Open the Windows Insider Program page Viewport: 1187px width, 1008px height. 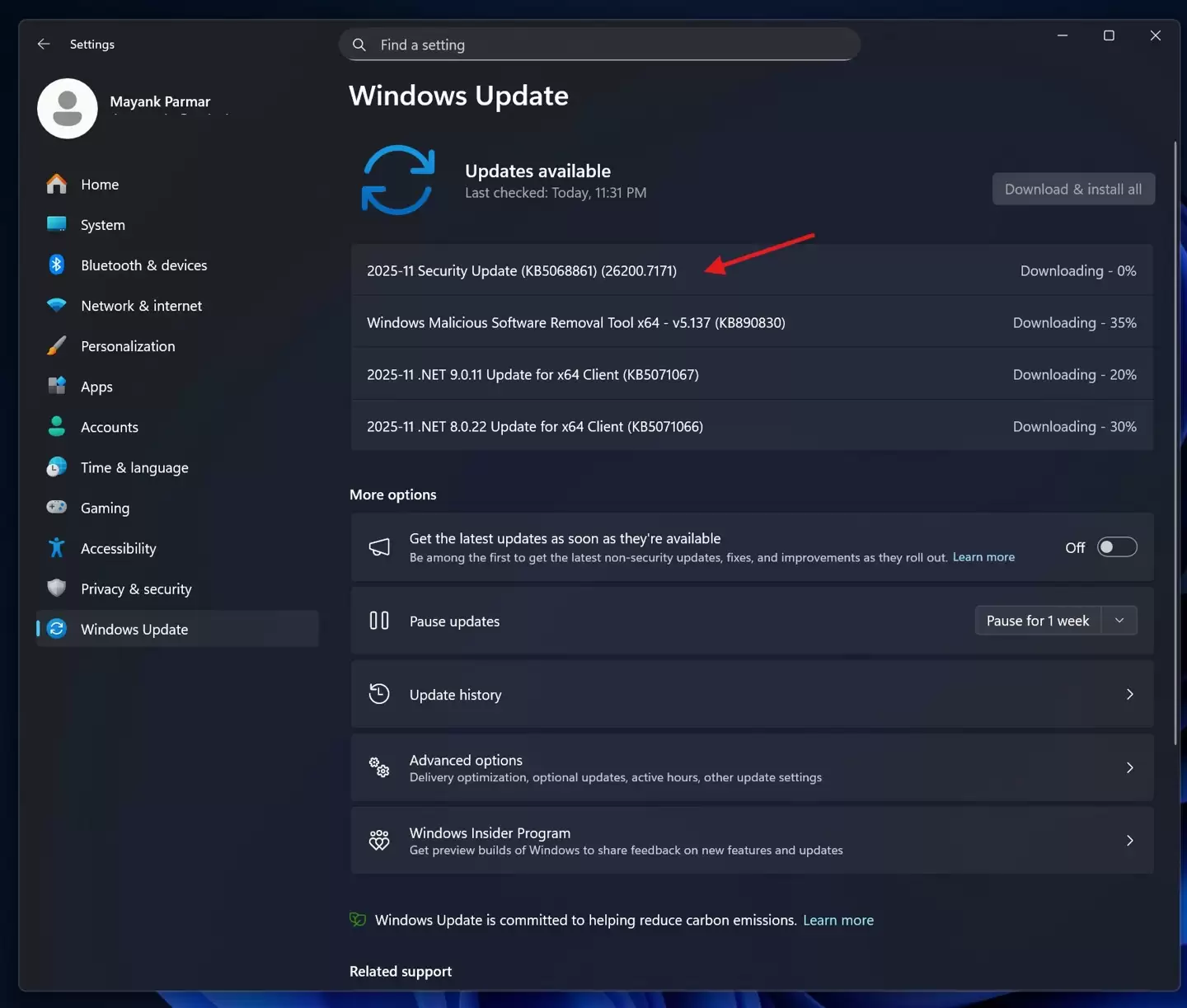pyautogui.click(x=1129, y=840)
